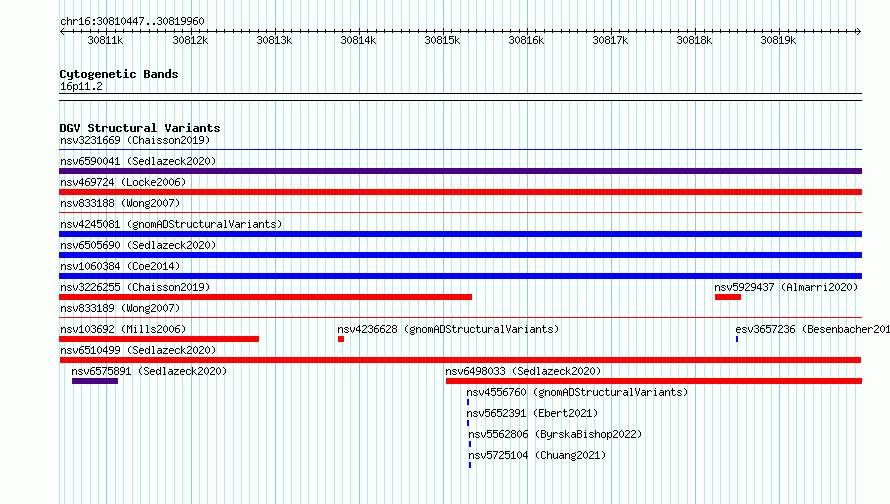Open the nsv6590041 (Sedlazeck2020) label
The width and height of the screenshot is (890, 504).
138,161
